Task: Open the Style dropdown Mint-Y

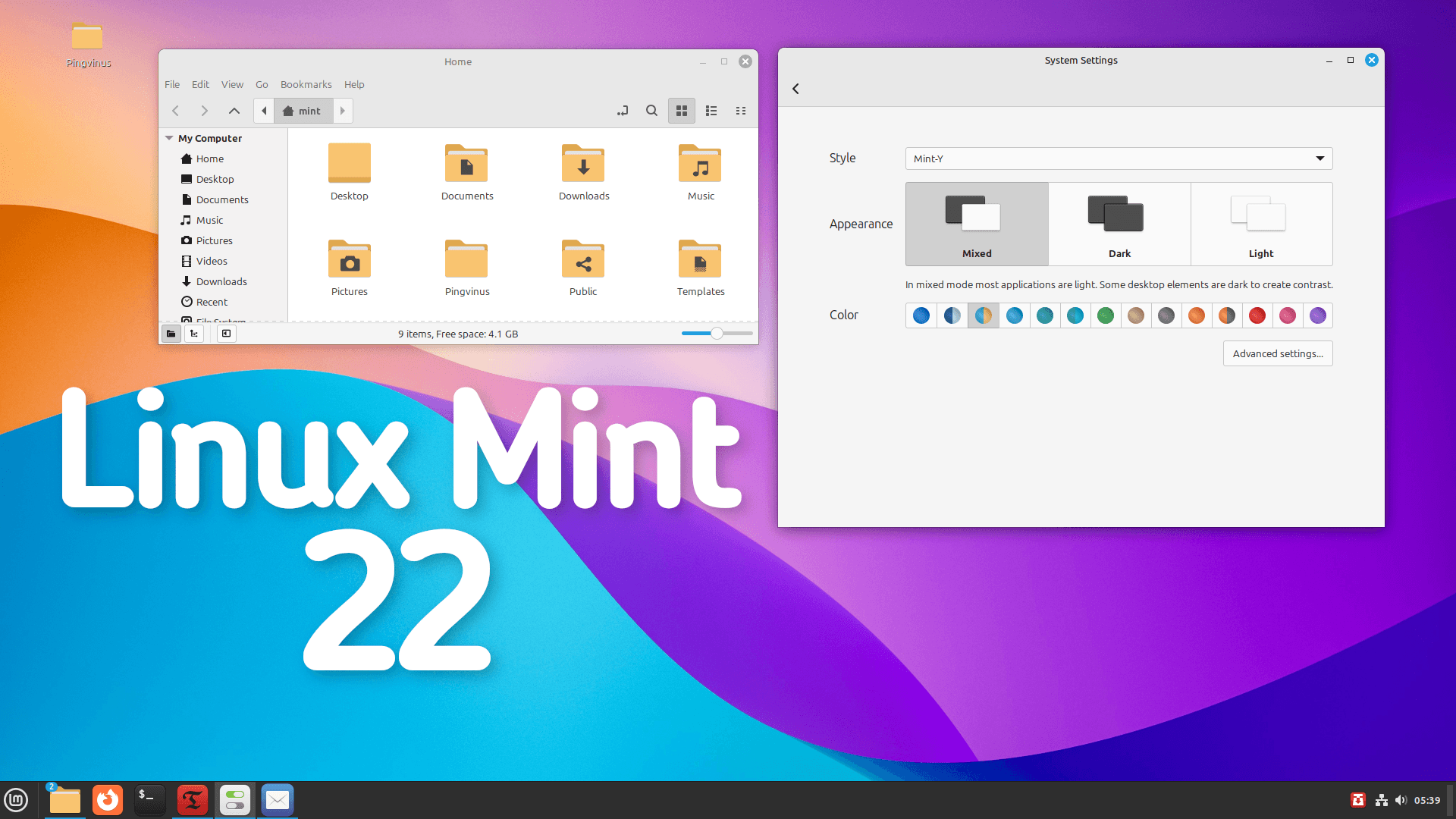Action: click(x=1119, y=158)
